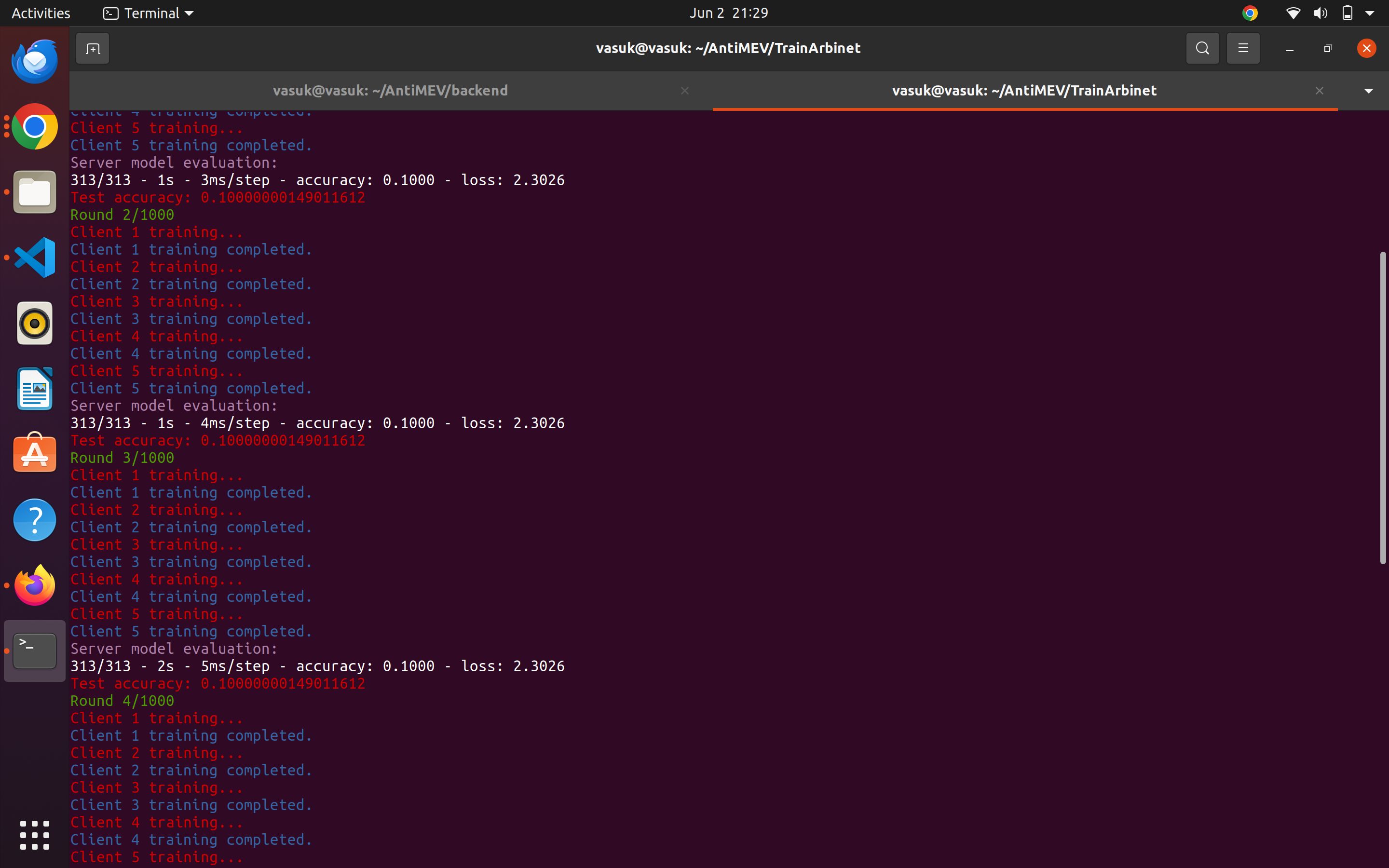Click the 'Round 4/1000' line
This screenshot has width=1389, height=868.
[122, 701]
